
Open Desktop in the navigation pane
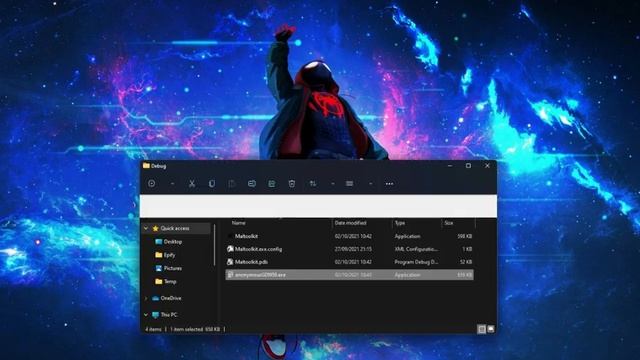tap(173, 242)
